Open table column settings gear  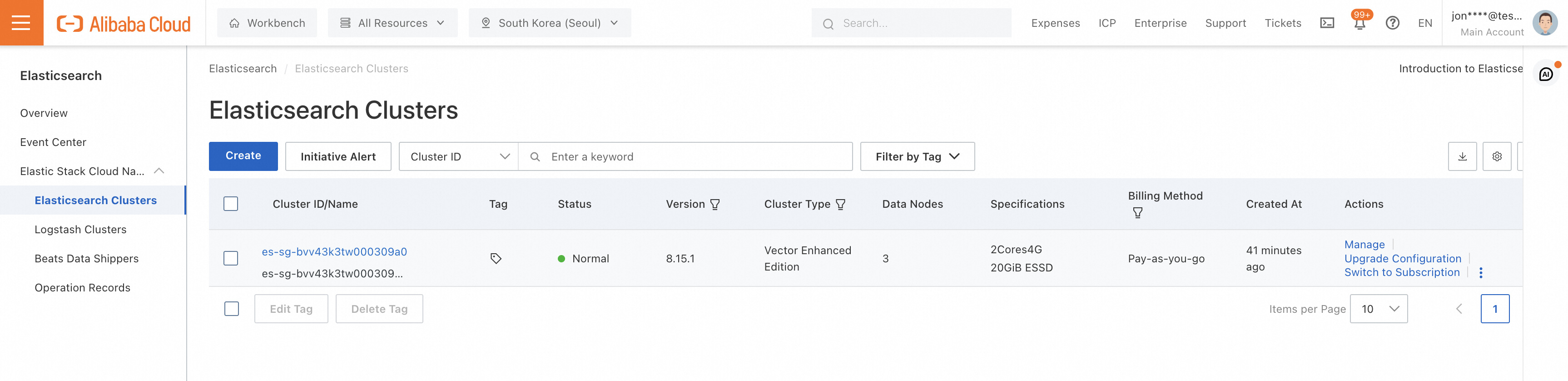point(1497,157)
